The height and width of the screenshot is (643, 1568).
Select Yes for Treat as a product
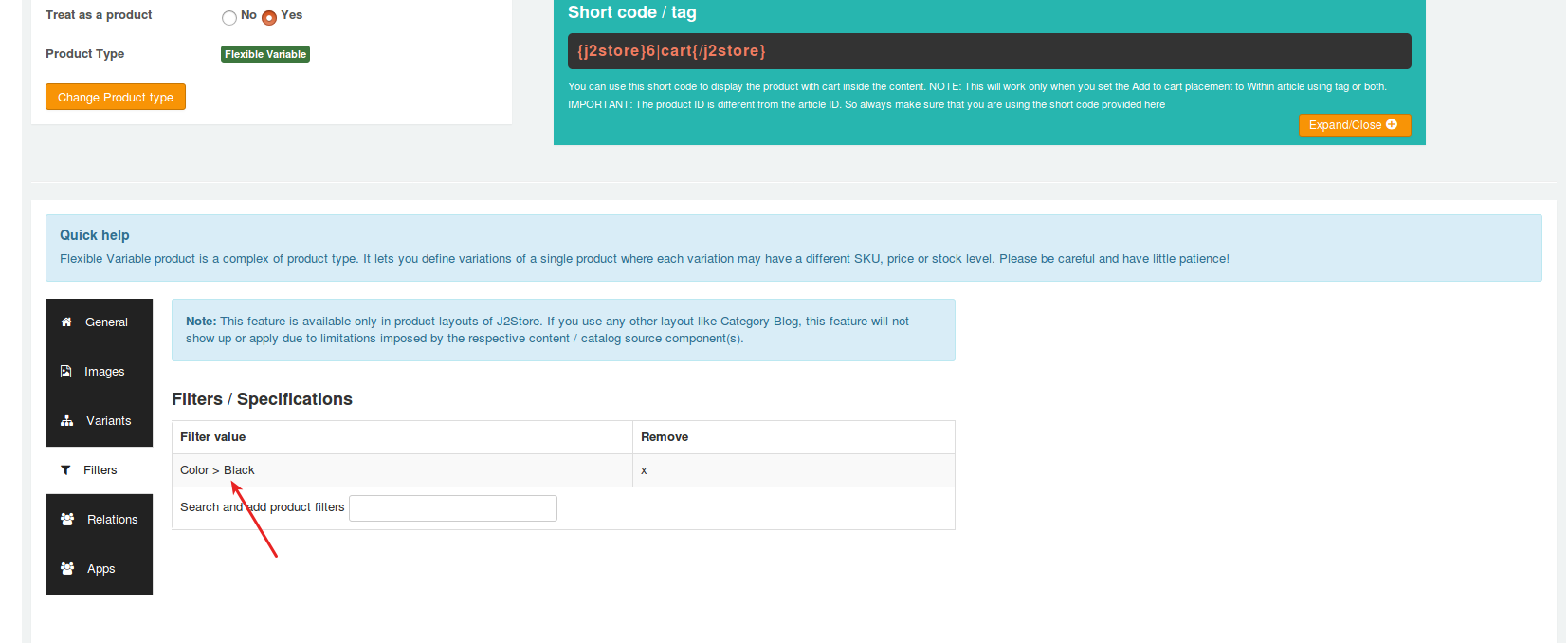(269, 17)
